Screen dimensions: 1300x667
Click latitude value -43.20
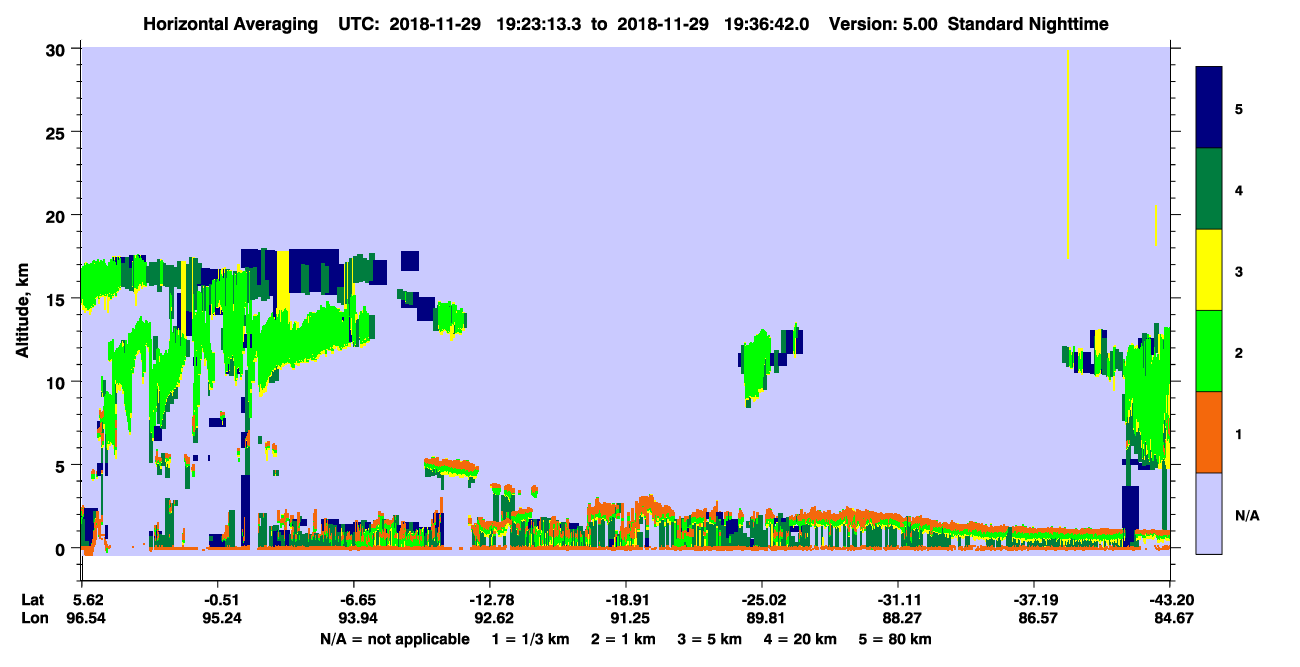tap(1170, 600)
